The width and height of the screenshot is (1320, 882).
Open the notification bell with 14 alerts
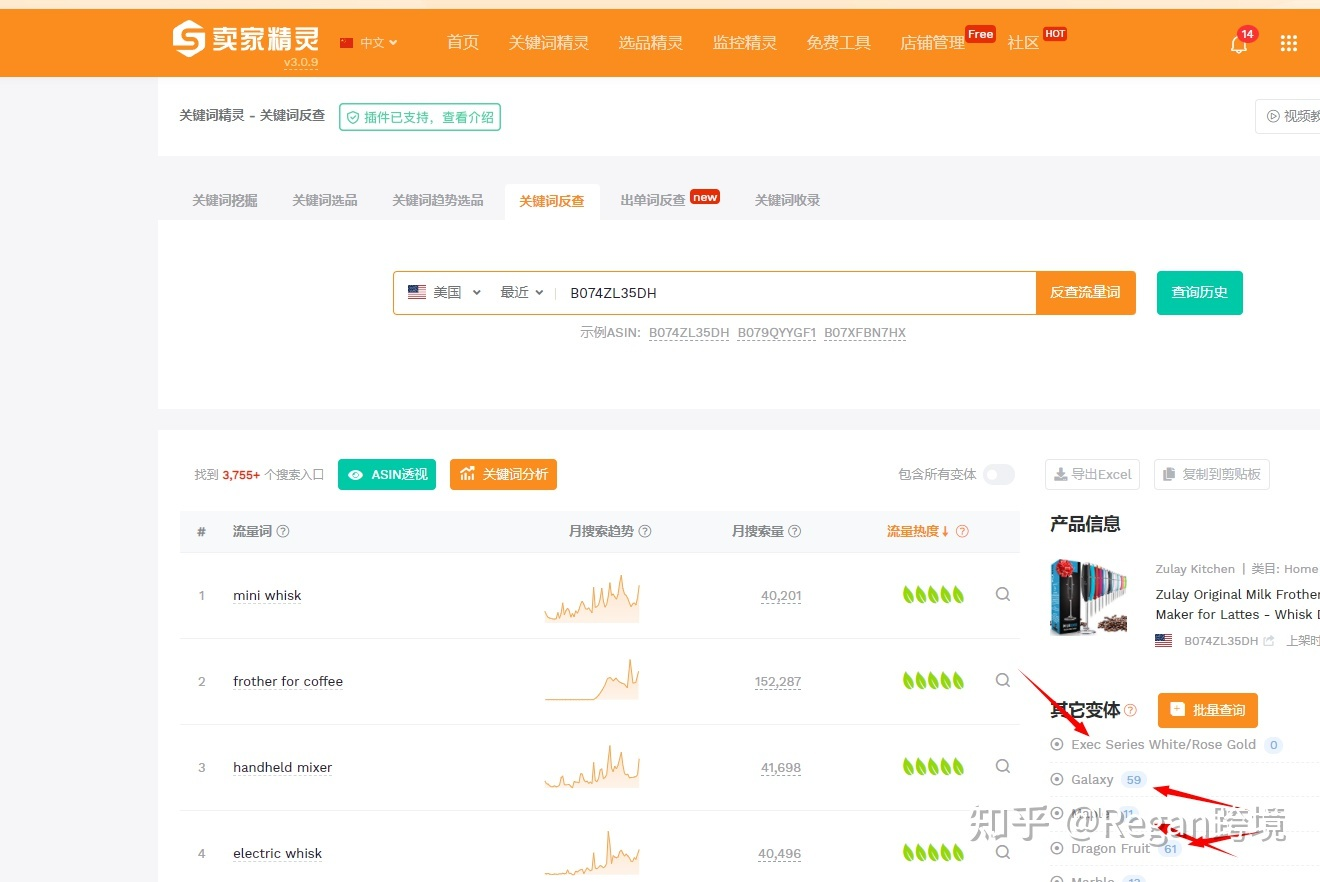(1239, 44)
